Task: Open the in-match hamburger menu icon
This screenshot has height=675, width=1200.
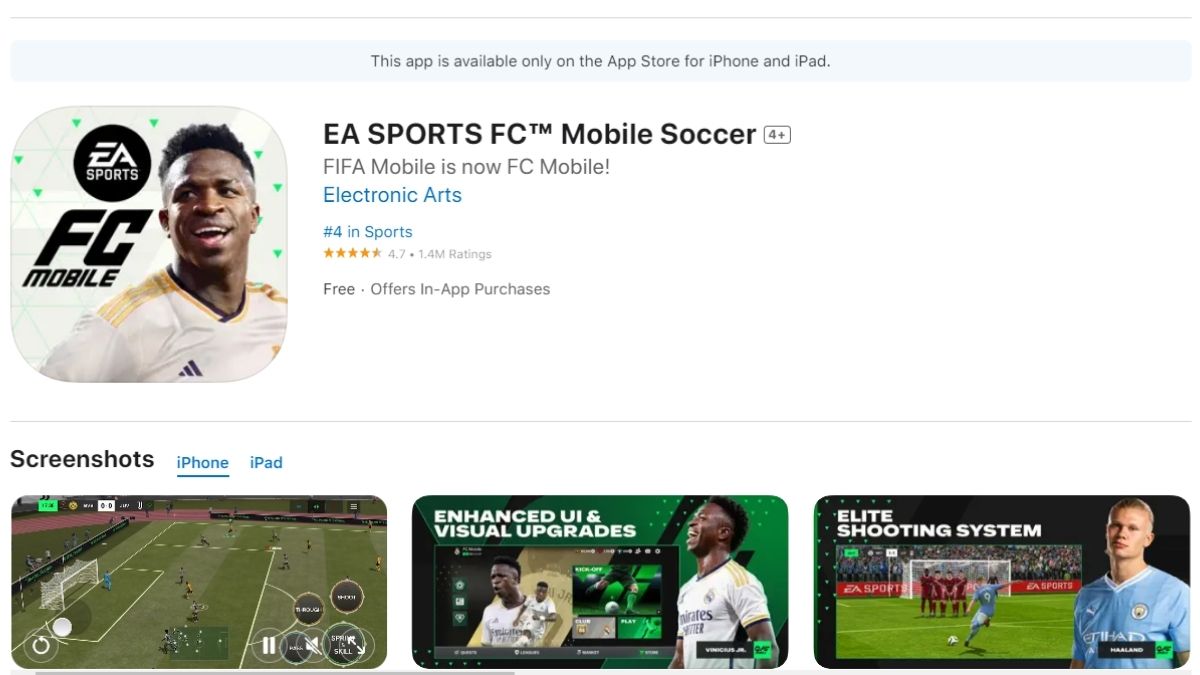Action: 354,506
